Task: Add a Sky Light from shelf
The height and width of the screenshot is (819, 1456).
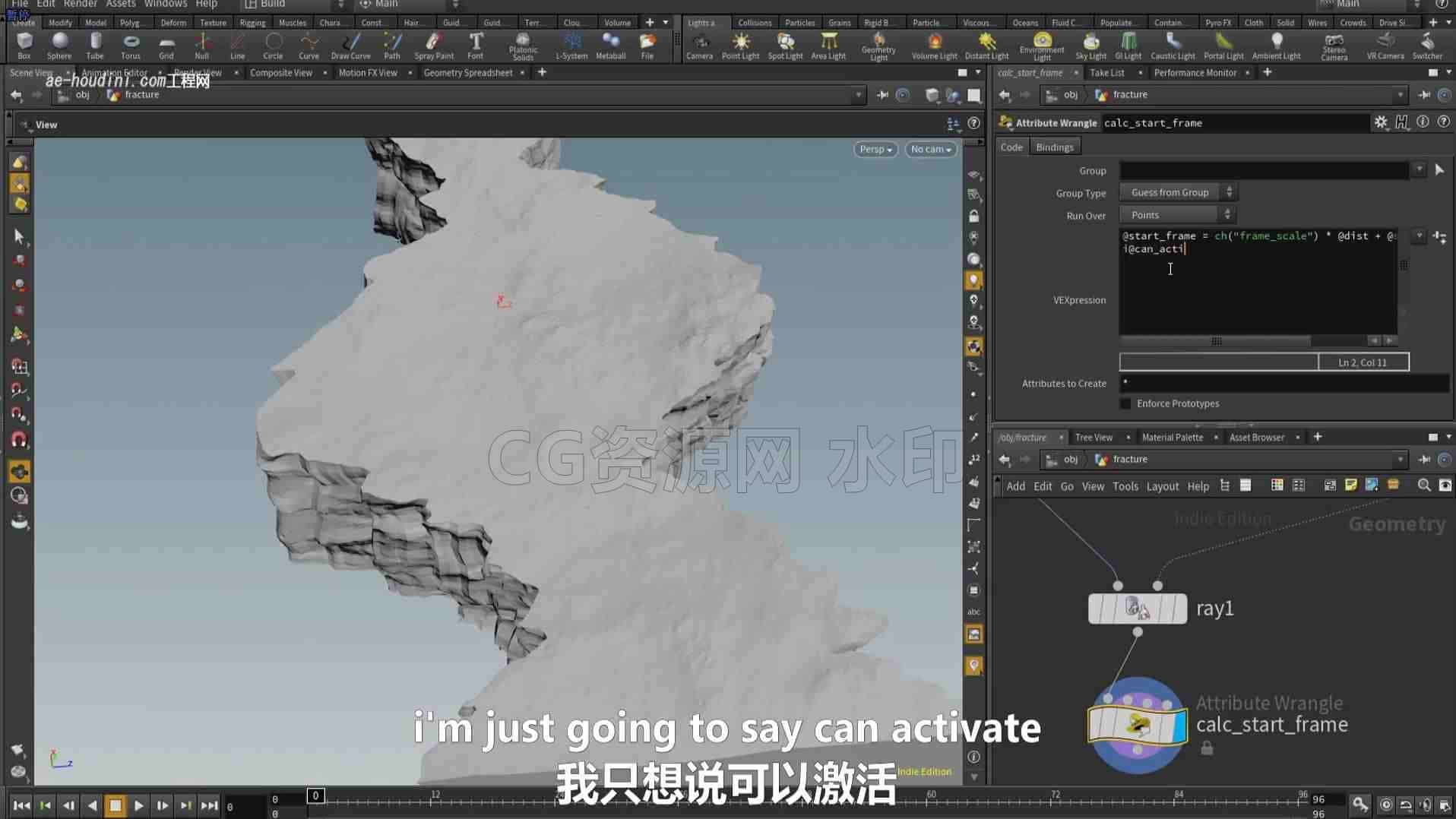Action: click(1090, 46)
